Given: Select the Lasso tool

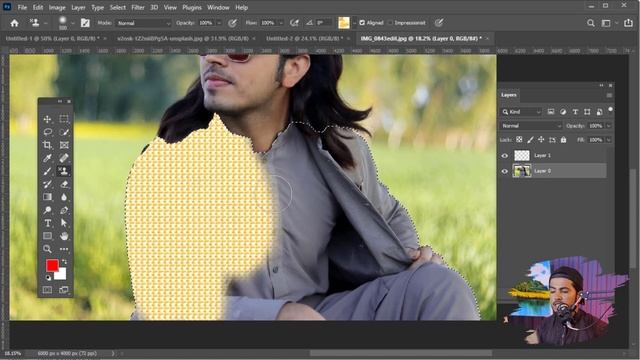Looking at the screenshot, I should point(47,132).
